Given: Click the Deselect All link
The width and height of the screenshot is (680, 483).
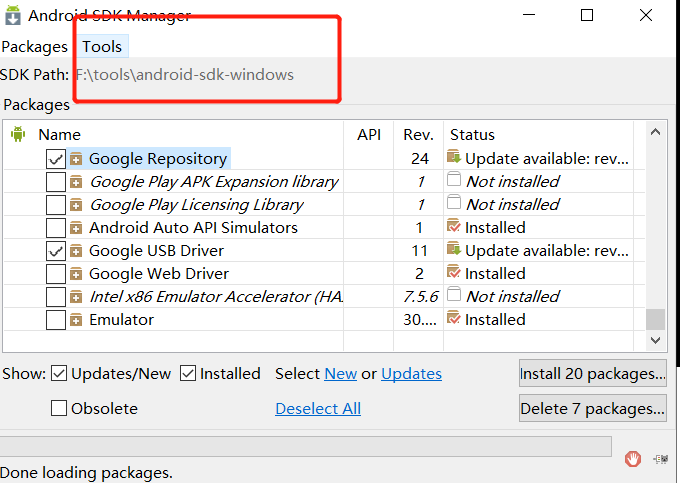Looking at the screenshot, I should pyautogui.click(x=318, y=408).
